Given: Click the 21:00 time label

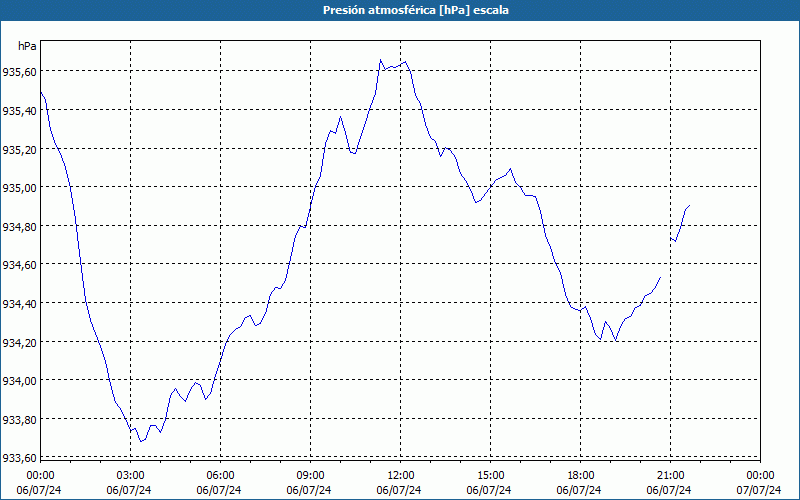Looking at the screenshot, I should [670, 476].
